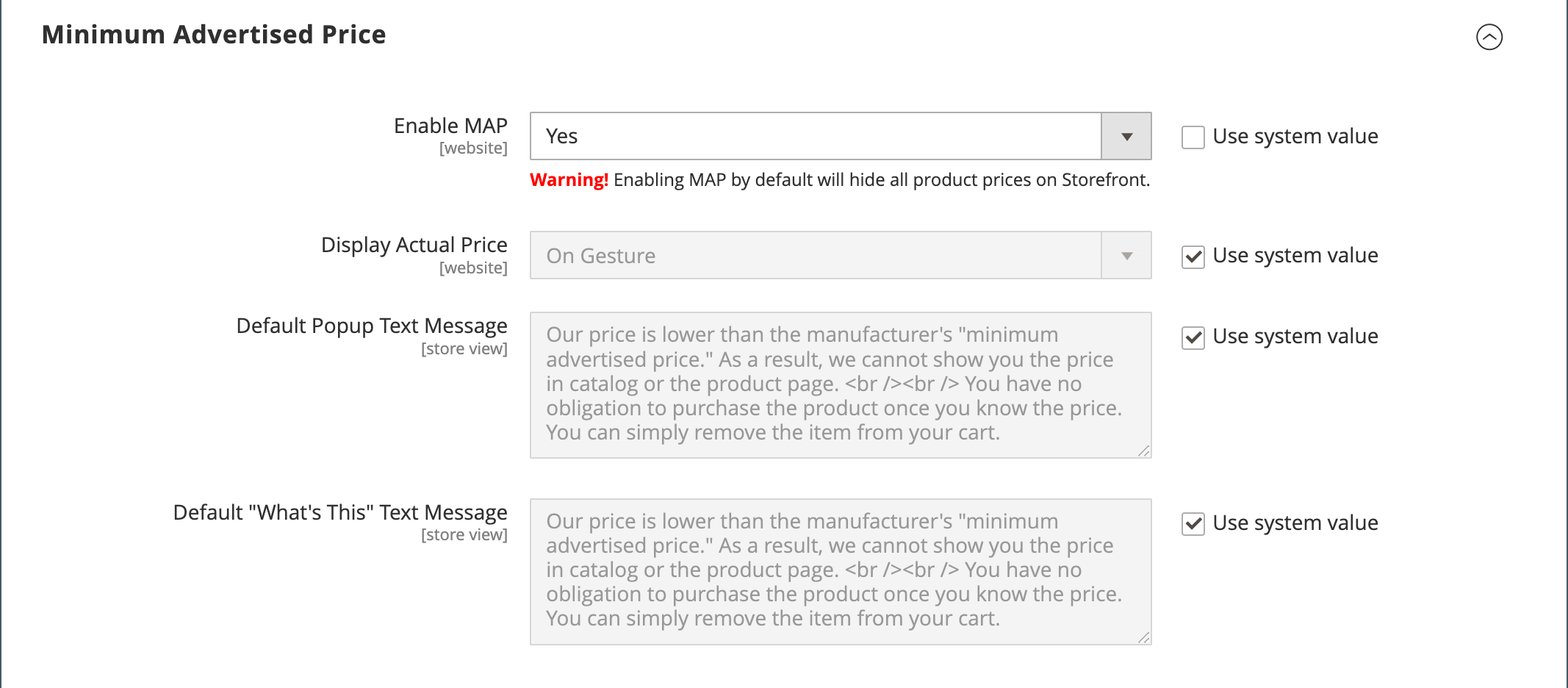Click the Enable MAP field label

[450, 126]
